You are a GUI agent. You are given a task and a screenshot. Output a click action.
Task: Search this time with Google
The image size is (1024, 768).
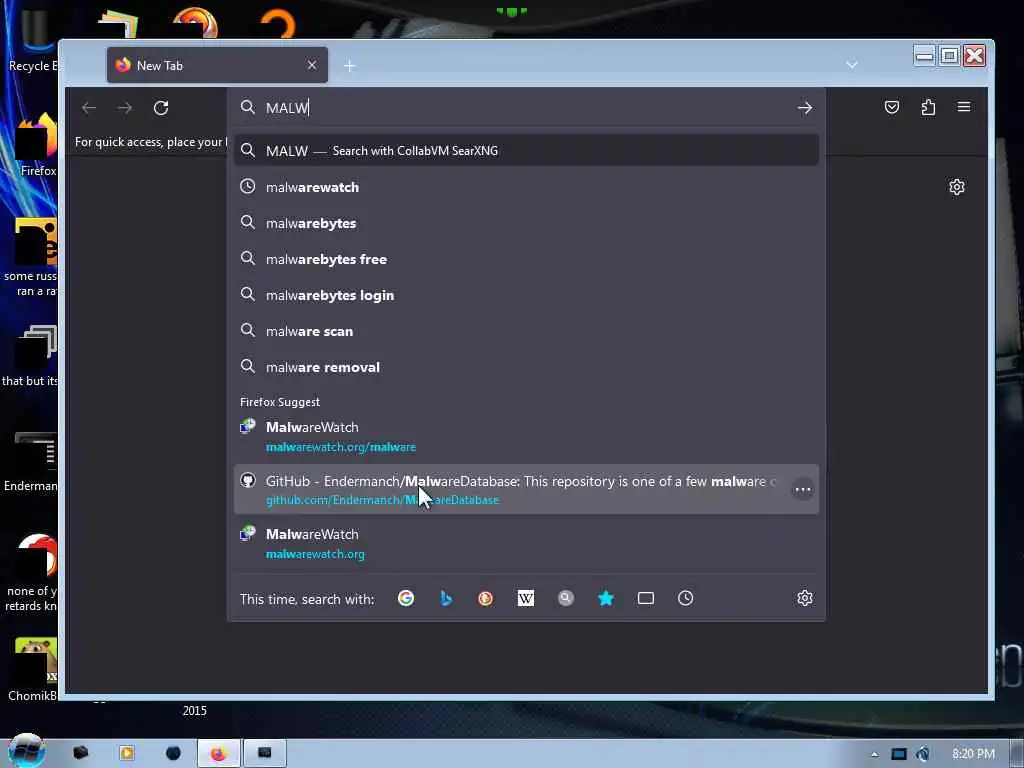click(406, 598)
